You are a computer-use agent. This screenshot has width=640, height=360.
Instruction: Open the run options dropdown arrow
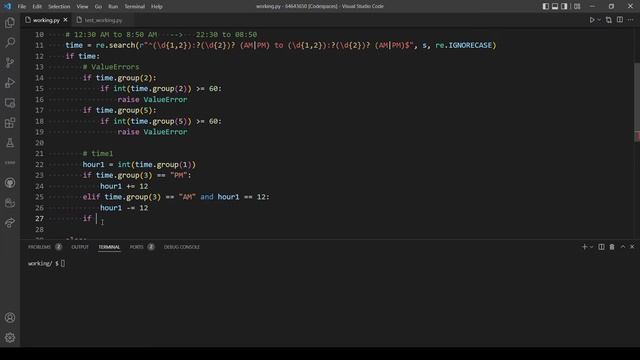[599, 20]
